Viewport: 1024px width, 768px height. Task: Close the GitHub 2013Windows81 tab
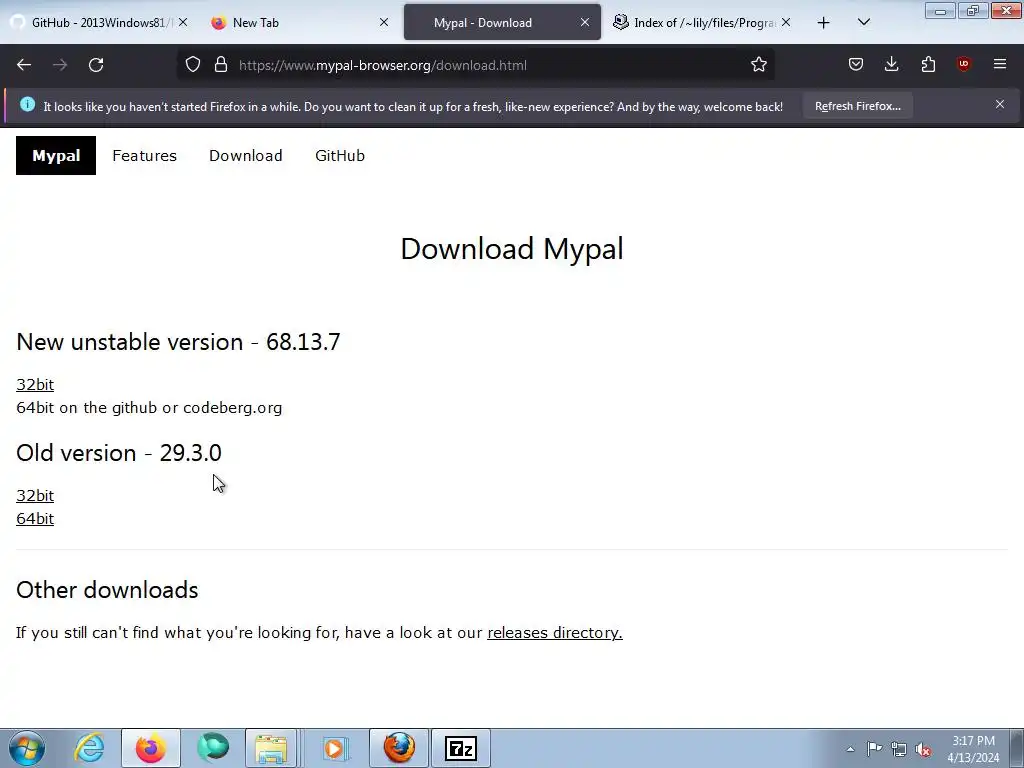(x=183, y=23)
